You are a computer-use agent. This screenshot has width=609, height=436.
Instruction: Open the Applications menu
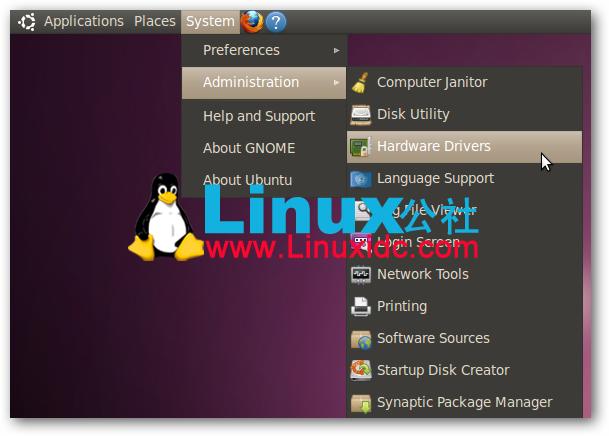point(84,21)
